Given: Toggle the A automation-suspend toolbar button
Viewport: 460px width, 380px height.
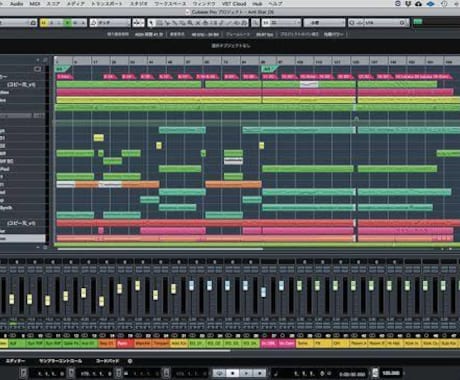Looking at the screenshot, I should [83, 23].
